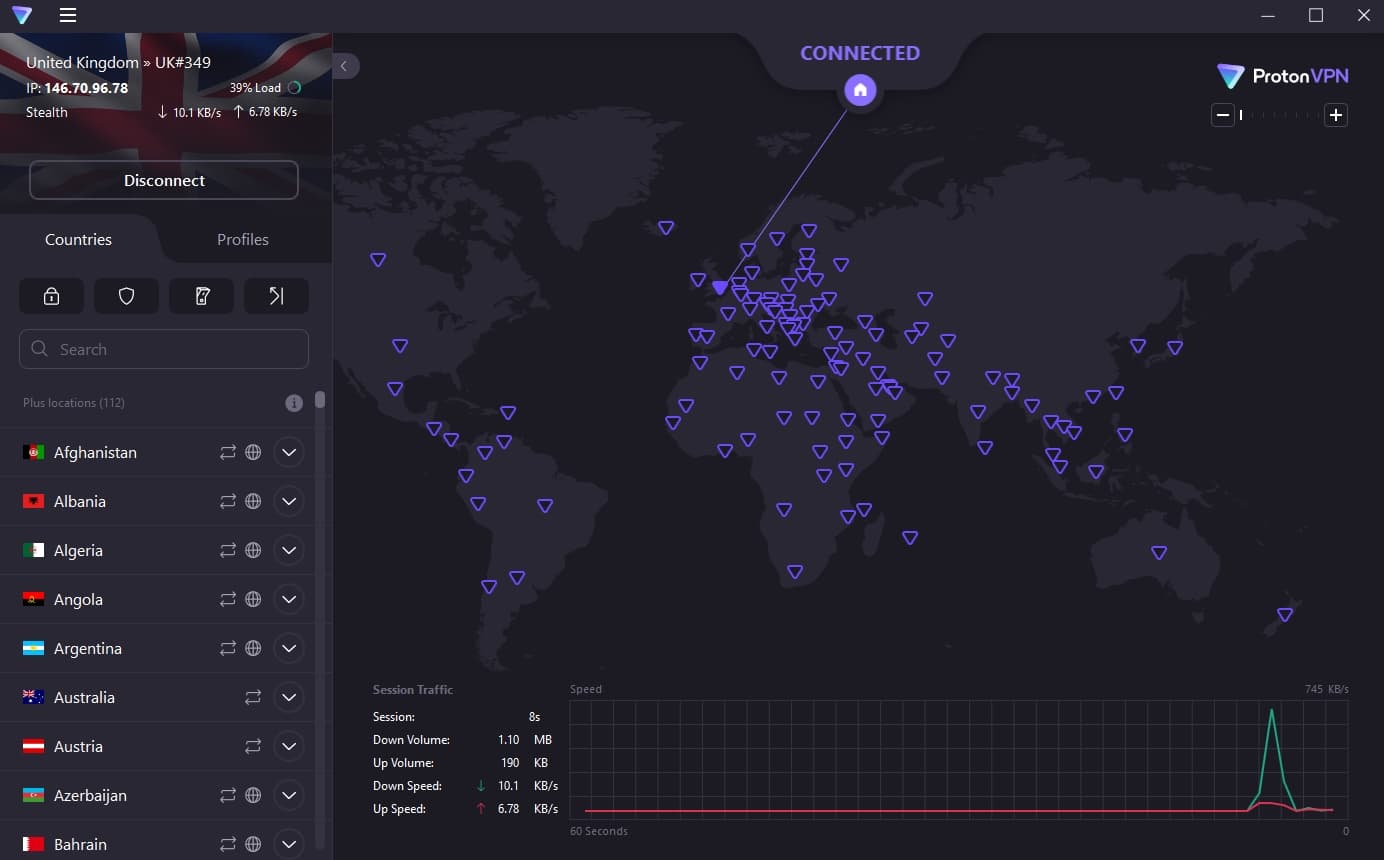Maximize the Proton VPN window

(x=1316, y=15)
